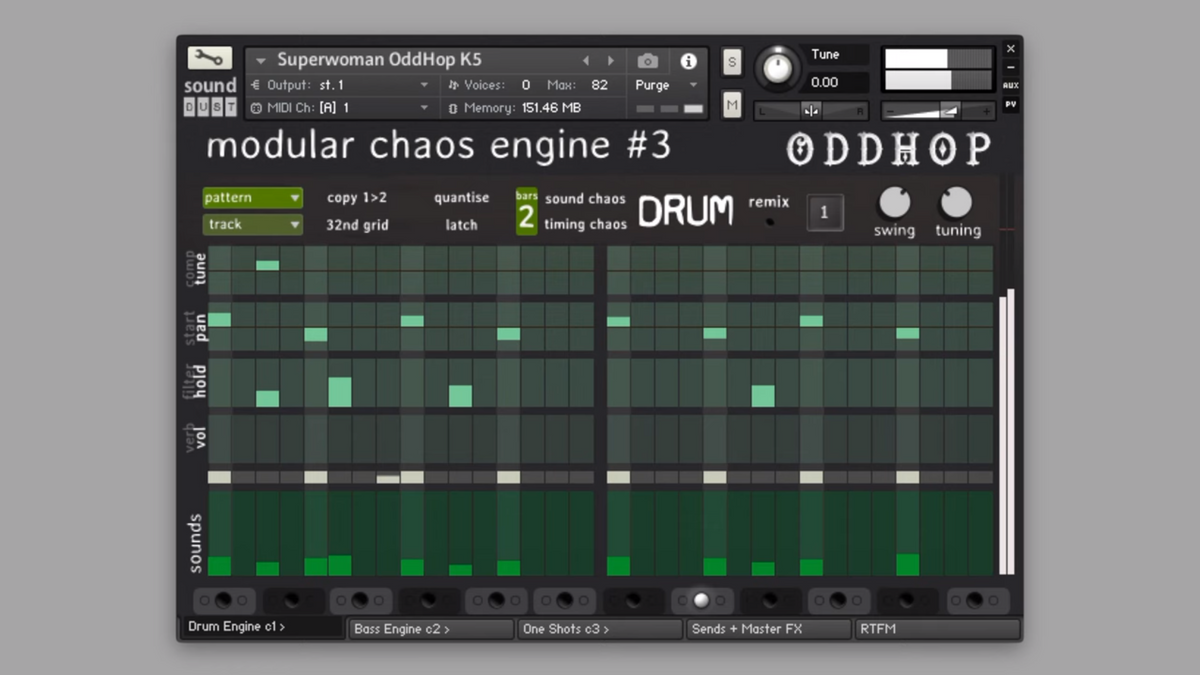Open the instrument info icon
The image size is (1200, 675).
tap(688, 61)
